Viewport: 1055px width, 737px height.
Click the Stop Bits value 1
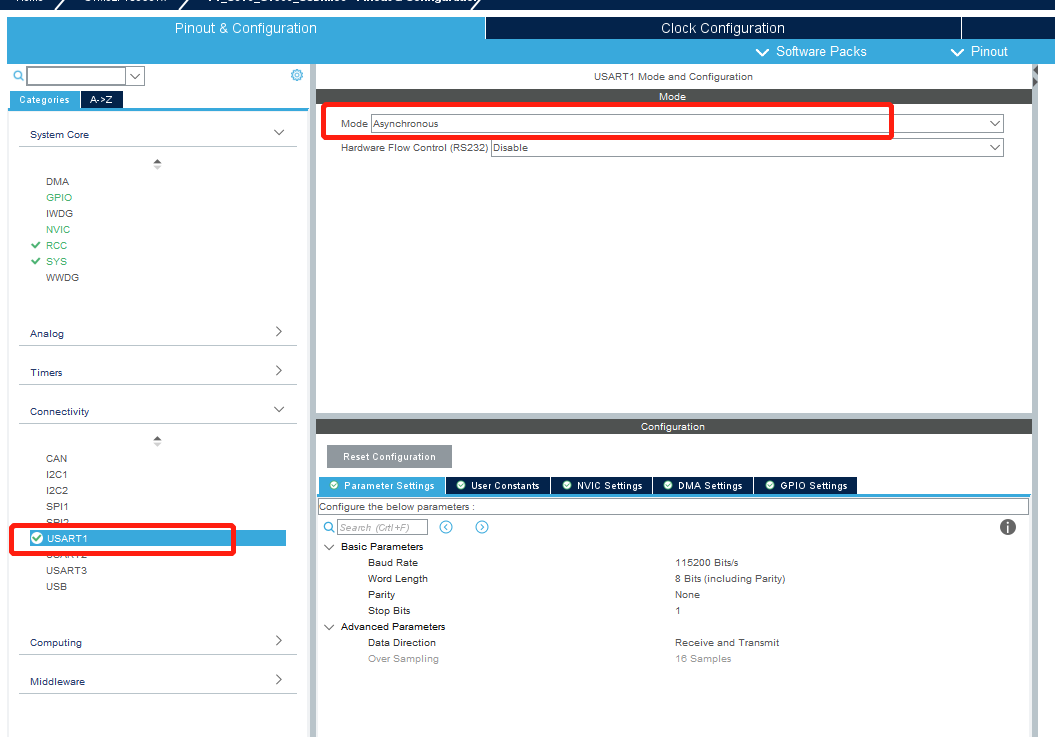(x=678, y=610)
